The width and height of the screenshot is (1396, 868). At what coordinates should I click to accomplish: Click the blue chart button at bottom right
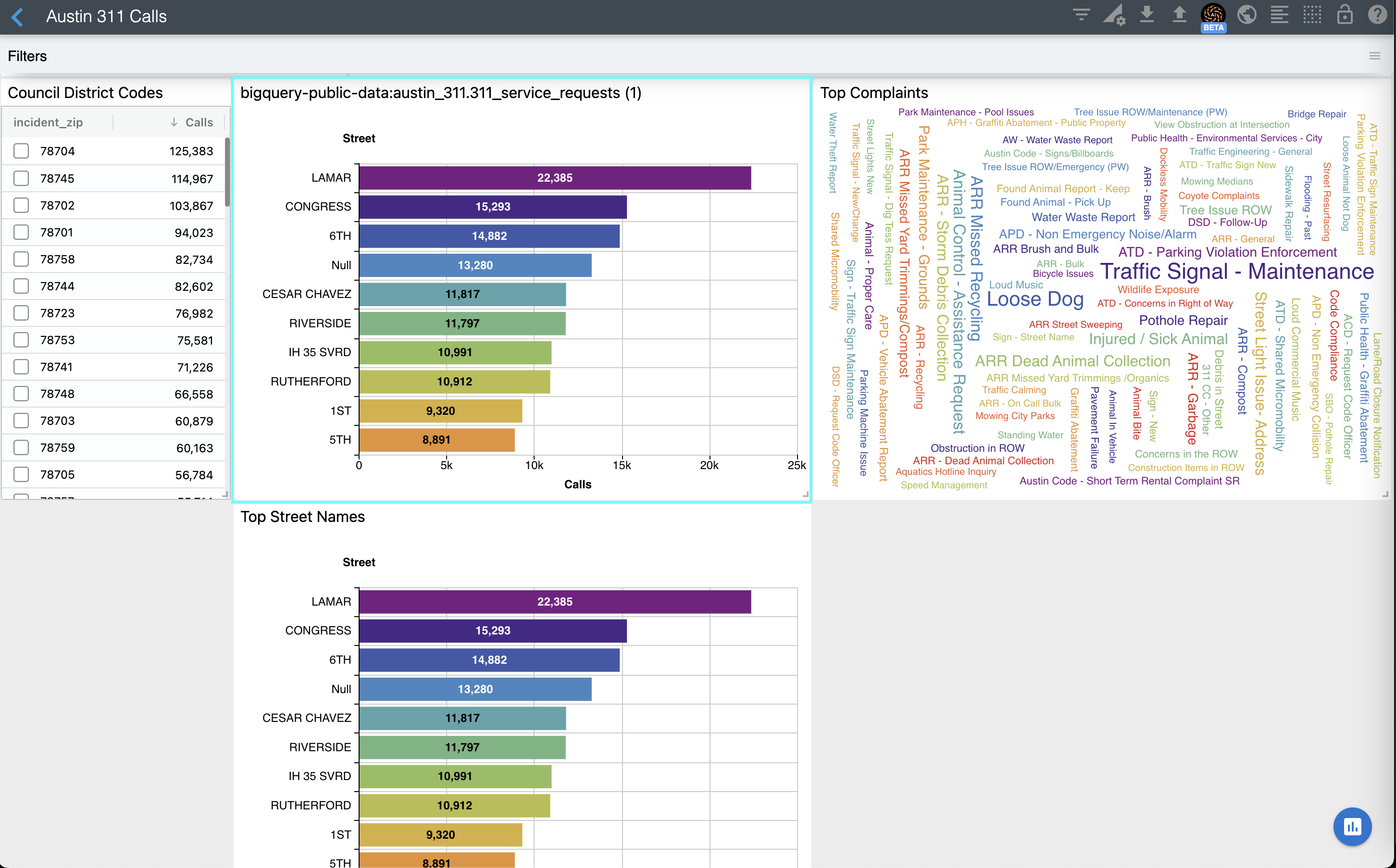click(x=1352, y=827)
